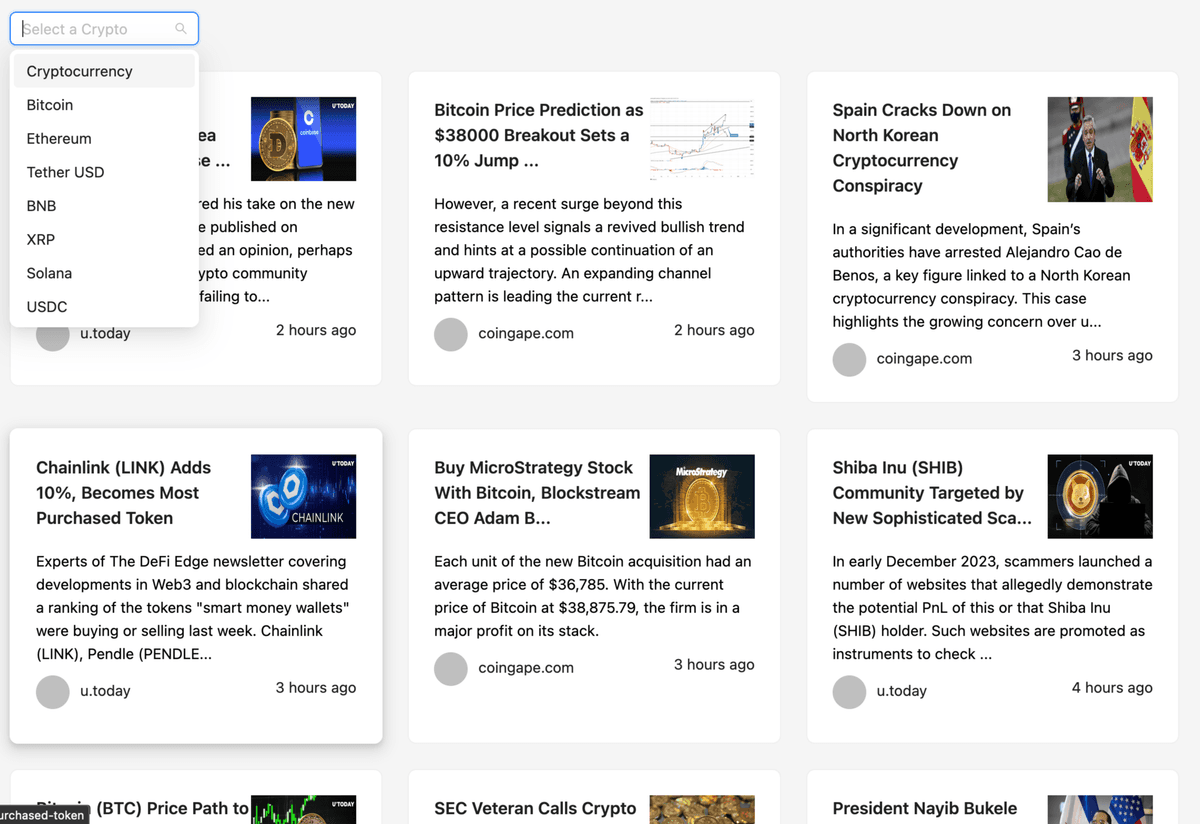Viewport: 1200px width, 824px height.
Task: Choose the 'BNB' dropdown option
Action: pos(104,206)
